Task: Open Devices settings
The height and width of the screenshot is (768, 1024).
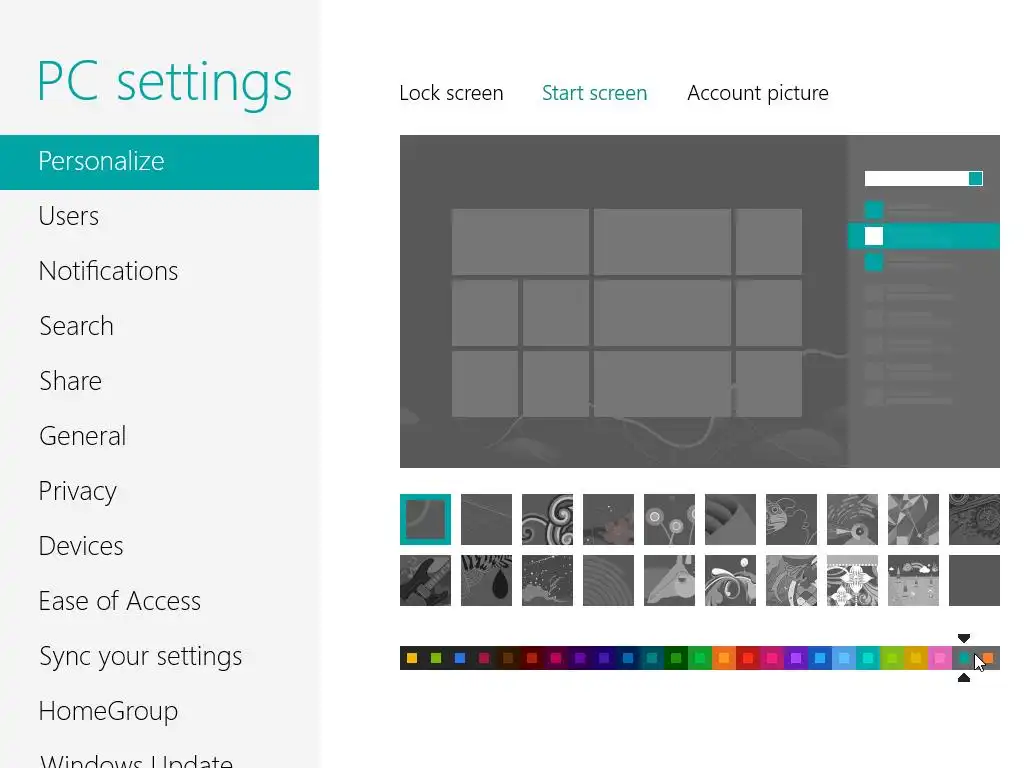Action: (x=81, y=546)
